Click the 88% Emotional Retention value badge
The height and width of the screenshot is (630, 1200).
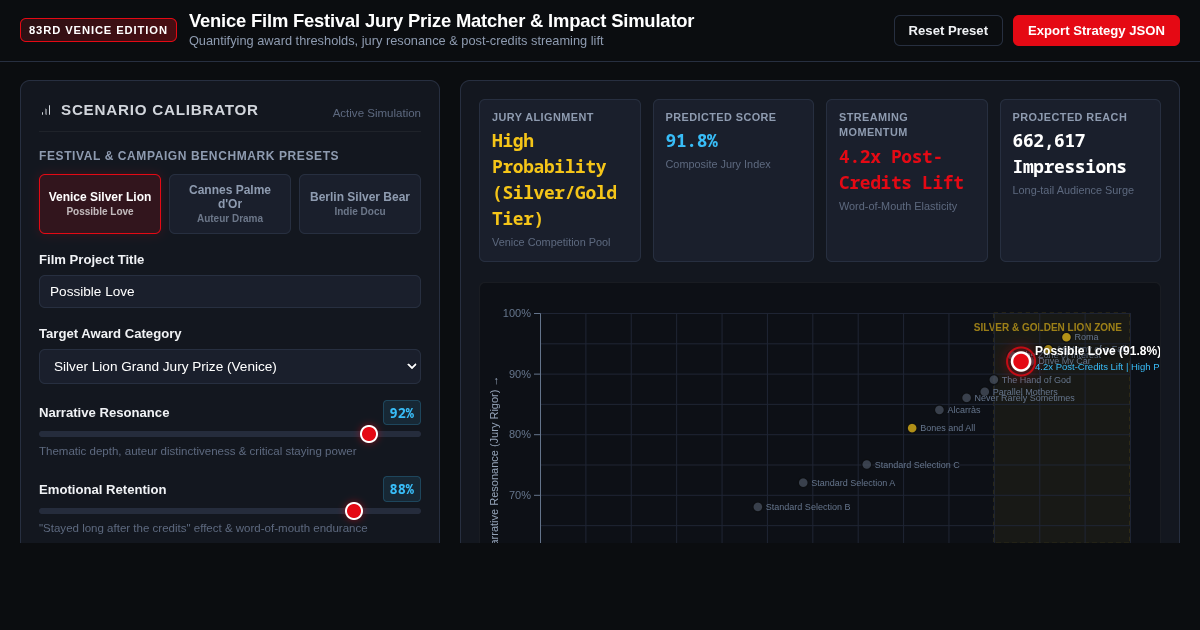pos(402,489)
